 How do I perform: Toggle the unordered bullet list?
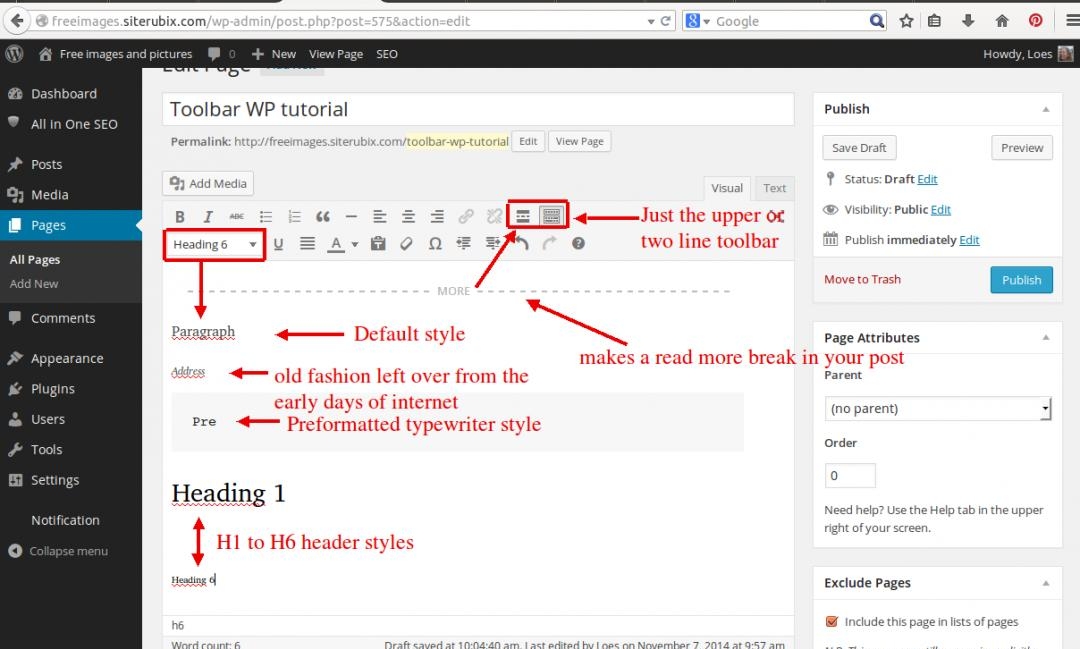(x=265, y=216)
